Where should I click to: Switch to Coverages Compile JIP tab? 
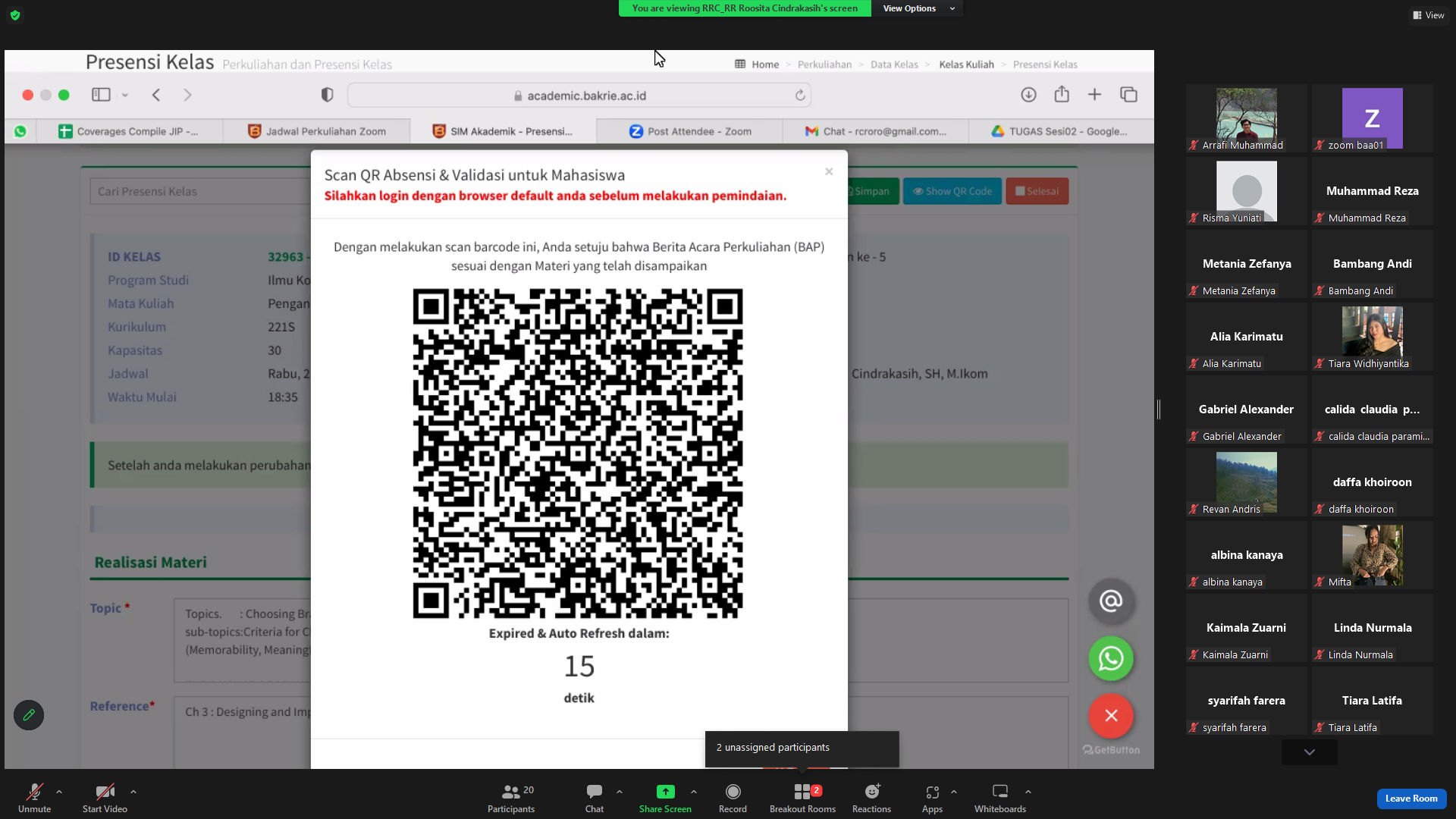130,131
